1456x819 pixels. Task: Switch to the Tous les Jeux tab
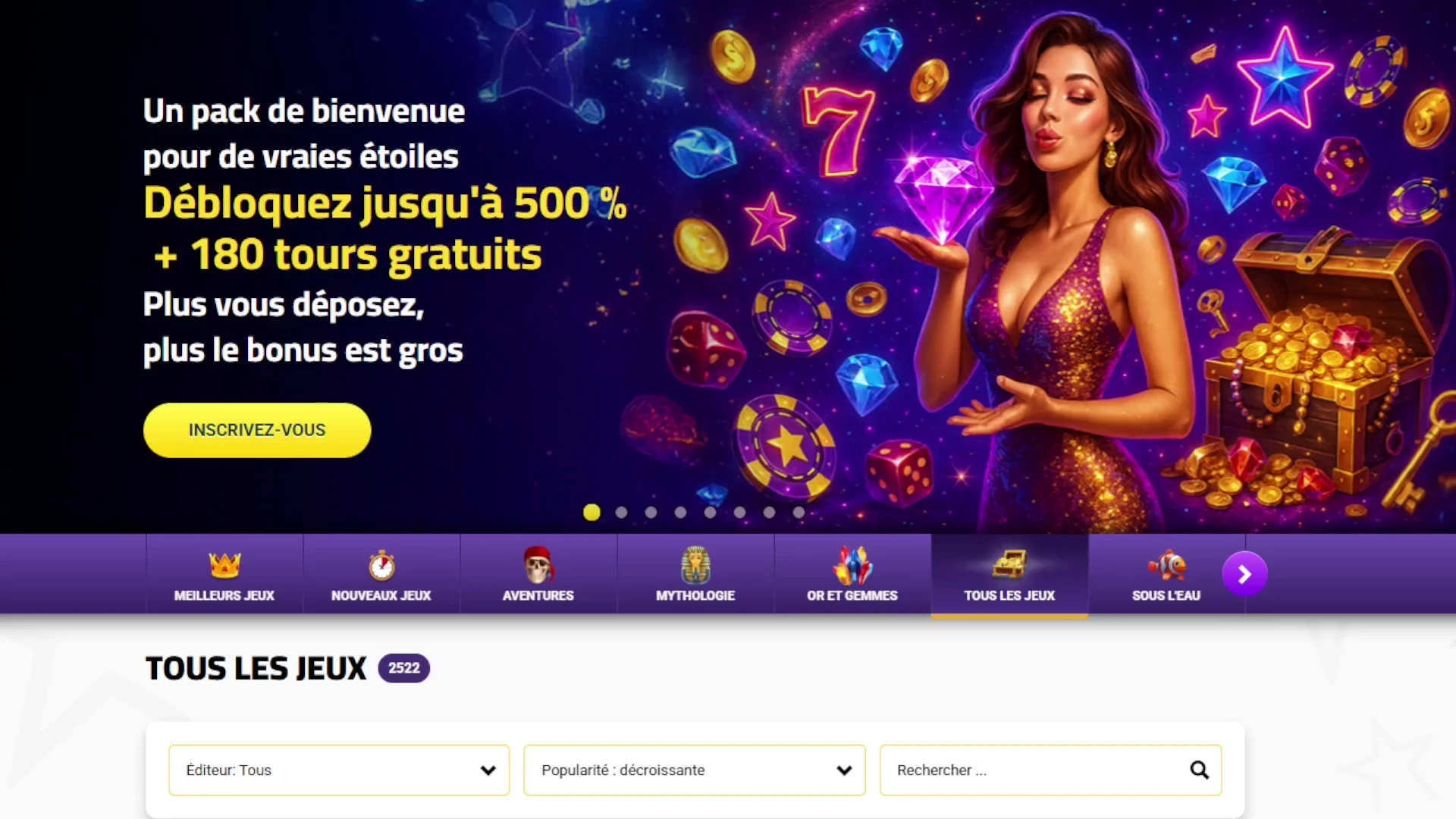tap(1009, 576)
